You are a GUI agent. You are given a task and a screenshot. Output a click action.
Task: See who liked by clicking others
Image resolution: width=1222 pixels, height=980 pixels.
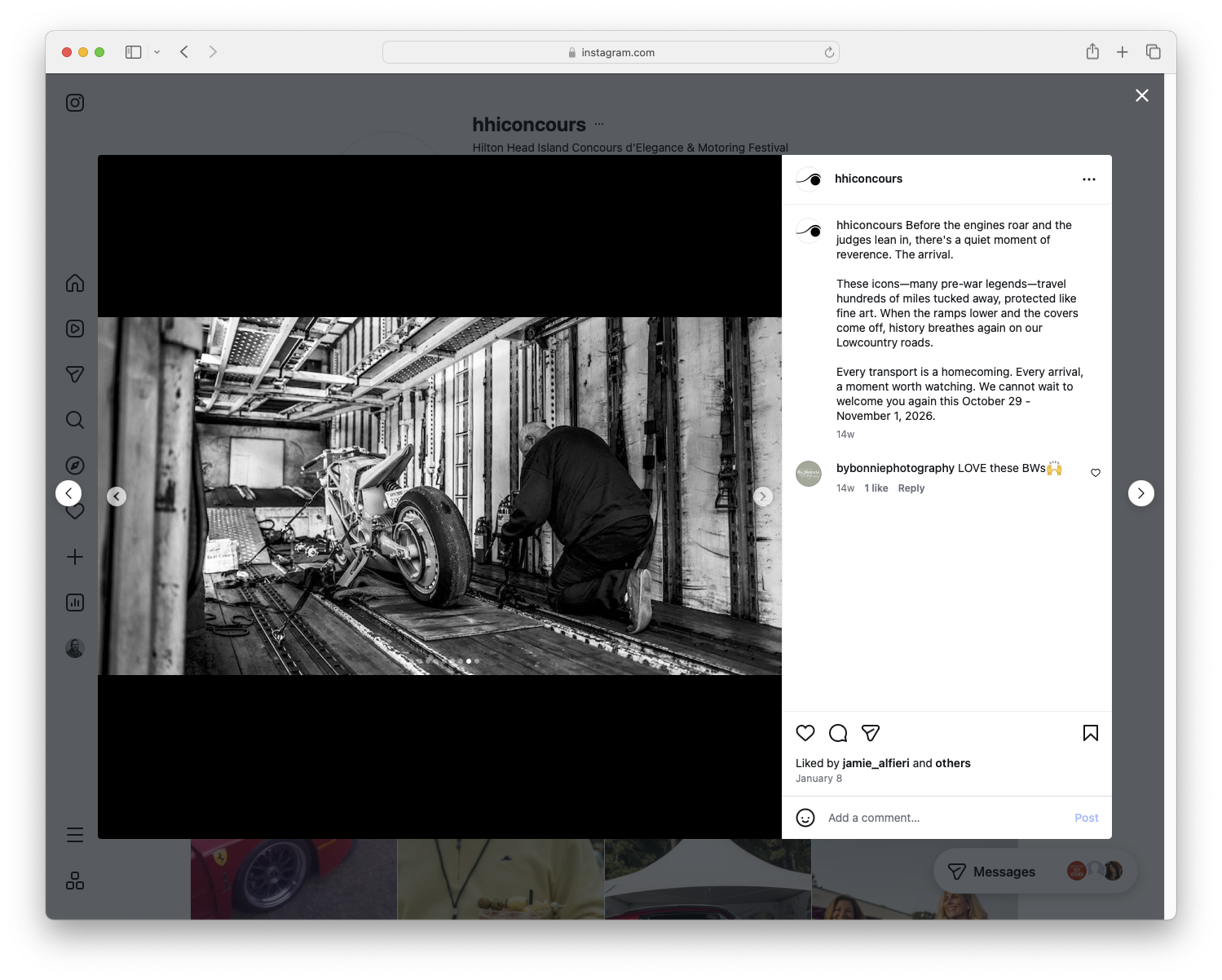coord(953,763)
